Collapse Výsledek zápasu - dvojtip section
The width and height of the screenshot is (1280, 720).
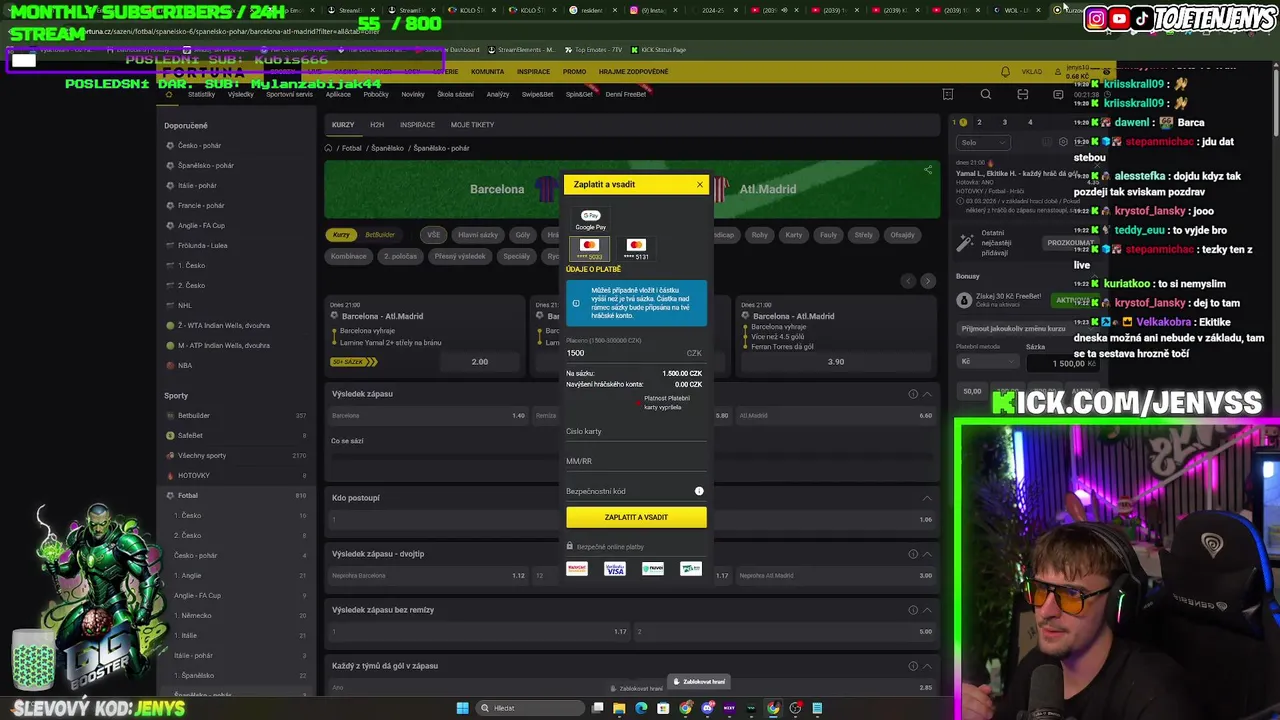click(x=927, y=554)
